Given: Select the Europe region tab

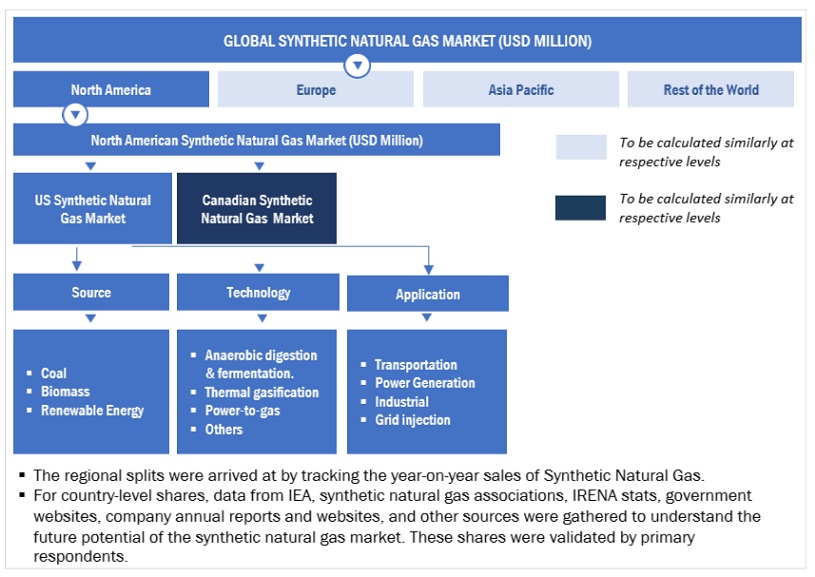Looking at the screenshot, I should (x=315, y=90).
